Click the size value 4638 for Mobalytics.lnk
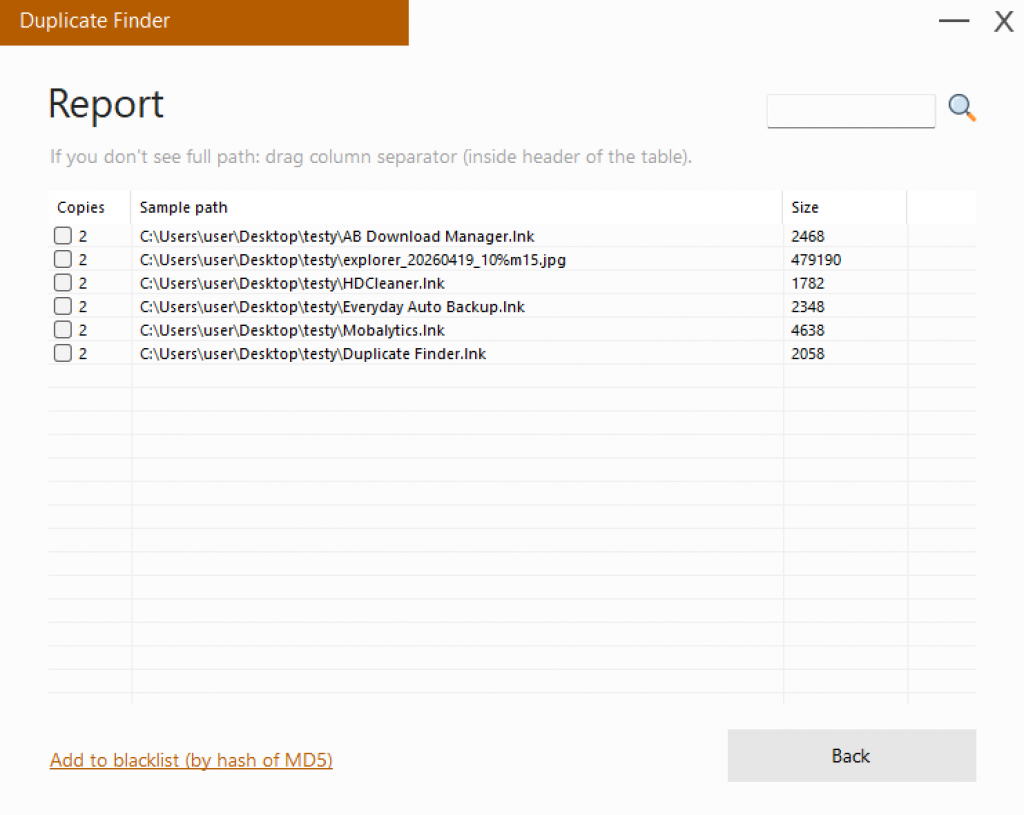 [x=806, y=329]
